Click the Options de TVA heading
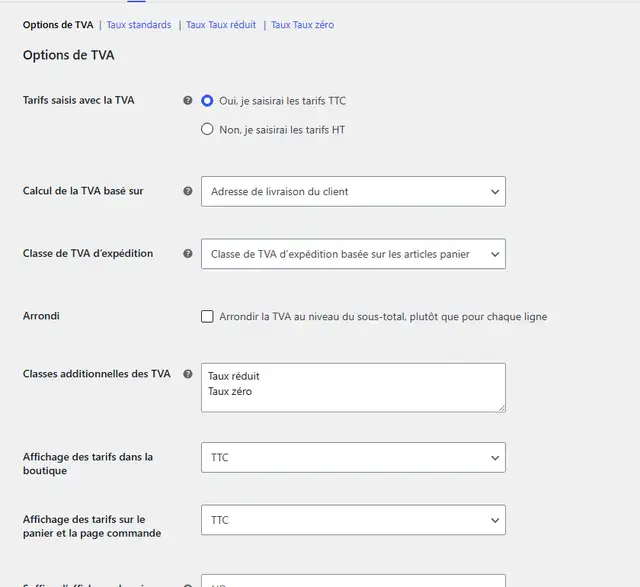640x587 pixels. coord(69,55)
